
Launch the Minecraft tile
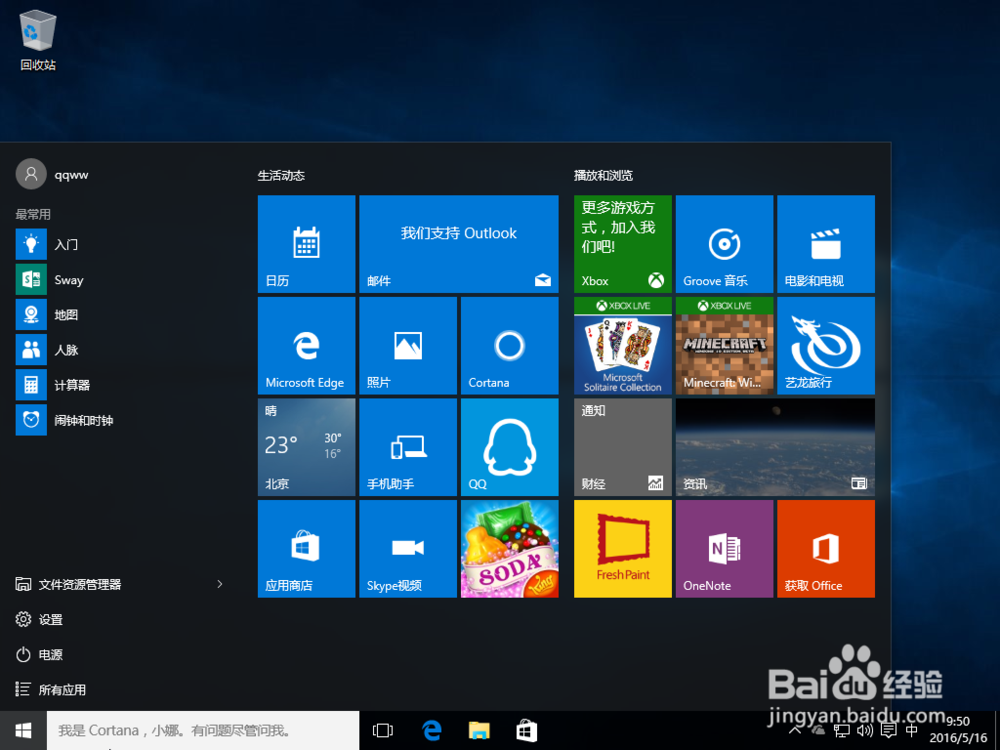[724, 346]
